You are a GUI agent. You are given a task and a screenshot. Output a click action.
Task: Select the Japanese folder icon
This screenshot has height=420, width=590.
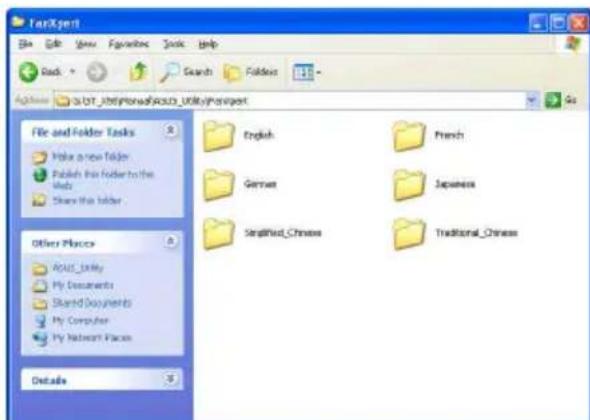click(x=409, y=185)
